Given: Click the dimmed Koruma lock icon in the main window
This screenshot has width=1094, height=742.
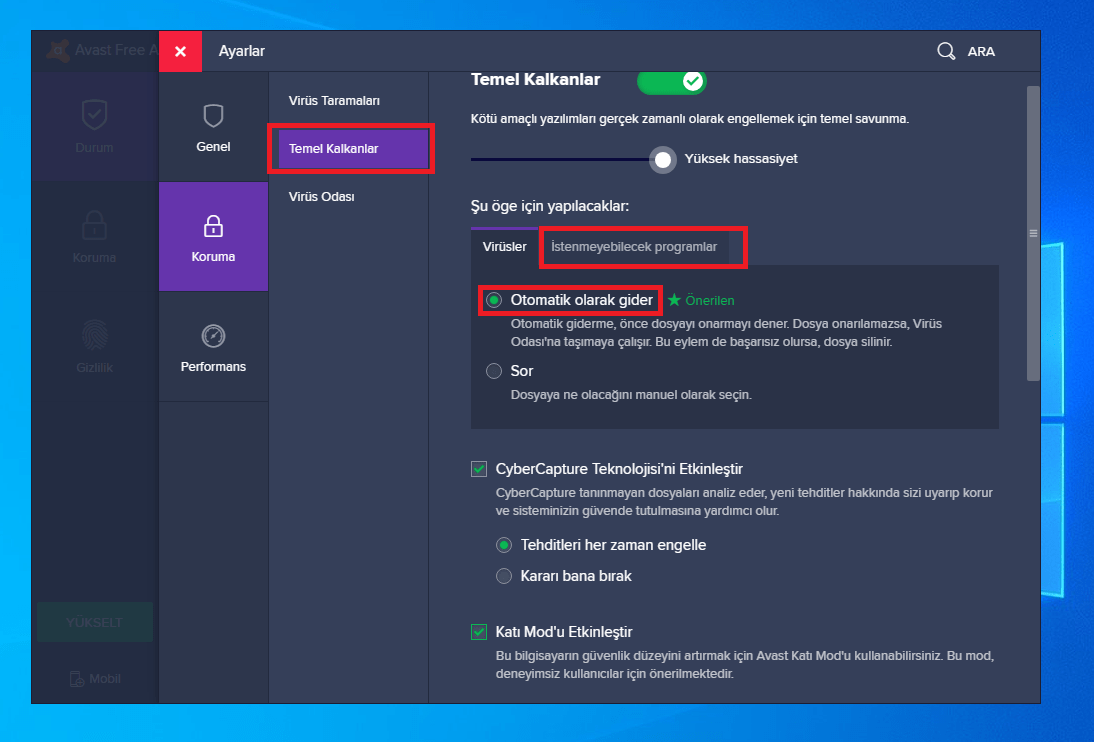Looking at the screenshot, I should [94, 225].
